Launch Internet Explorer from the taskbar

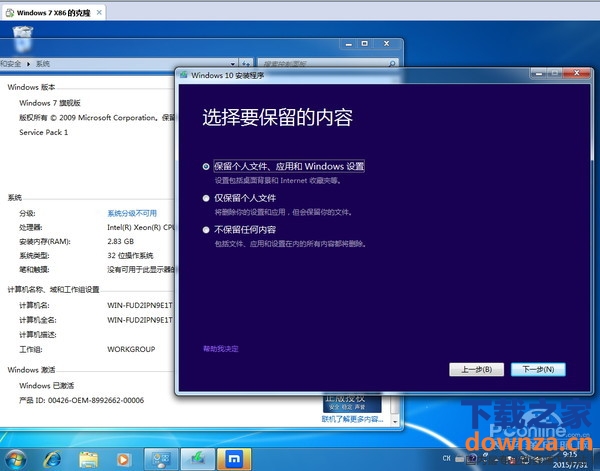(52, 459)
